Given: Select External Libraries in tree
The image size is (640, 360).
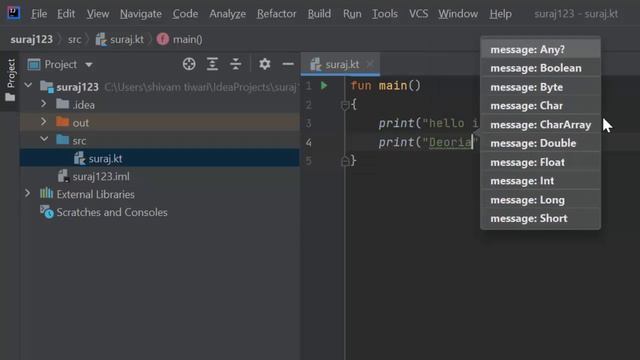Looking at the screenshot, I should point(160,194).
